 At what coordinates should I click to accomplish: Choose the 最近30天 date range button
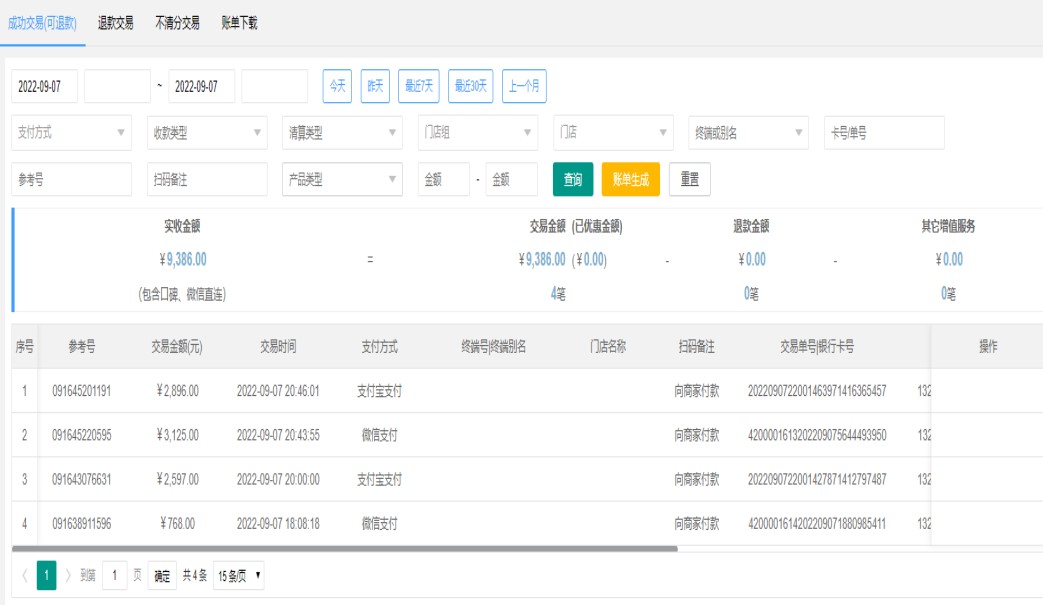click(x=471, y=86)
